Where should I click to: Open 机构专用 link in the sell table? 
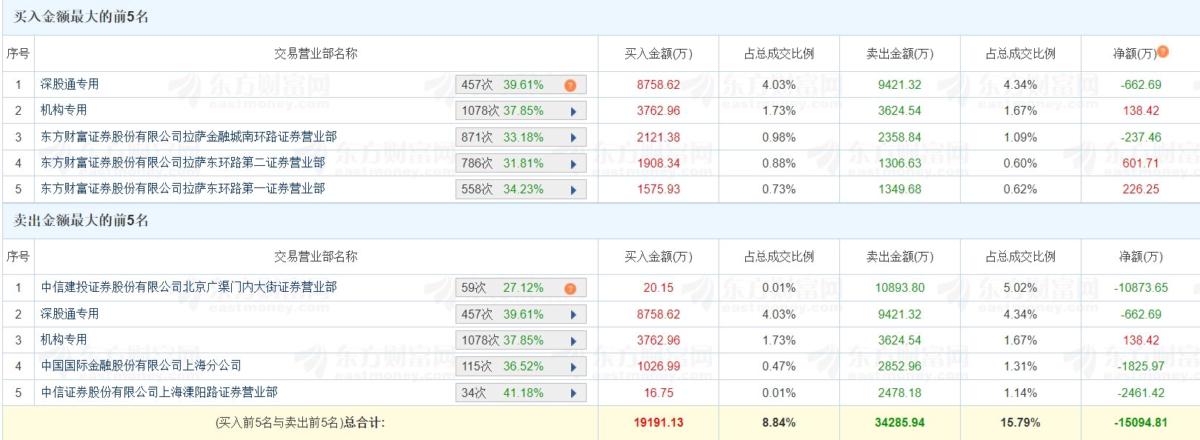pos(64,339)
